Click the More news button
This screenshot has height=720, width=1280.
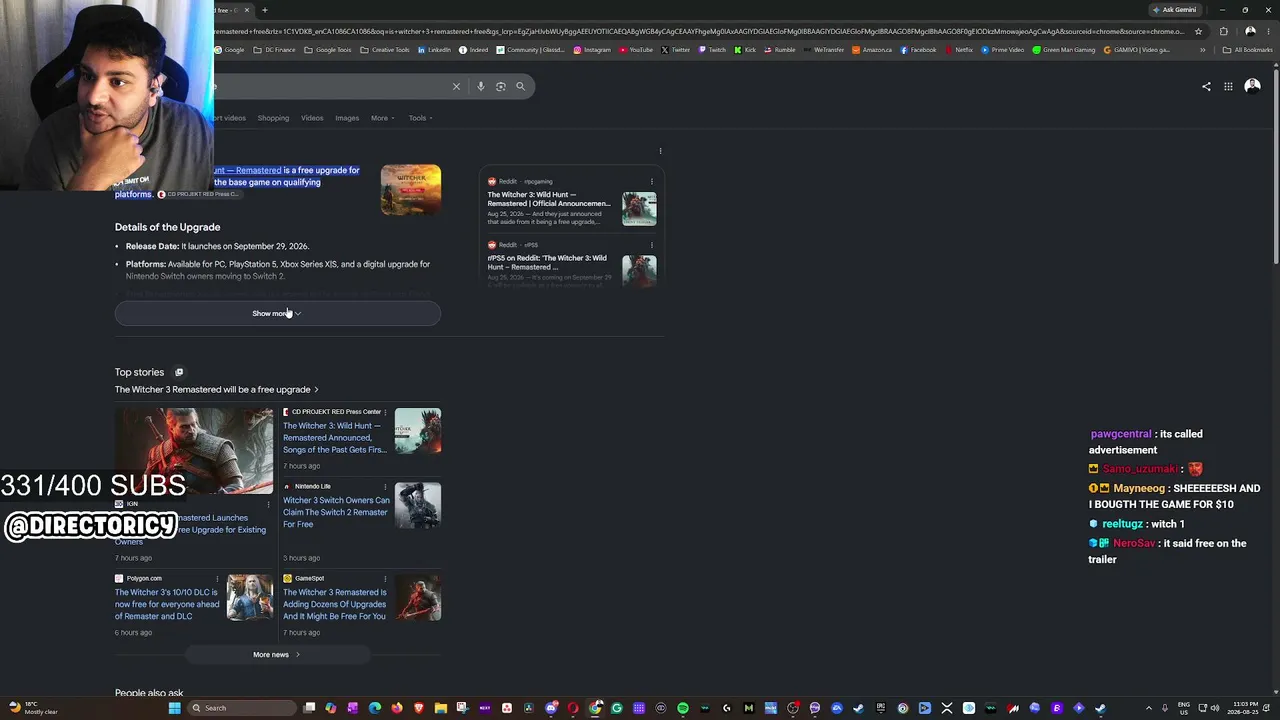tap(277, 655)
